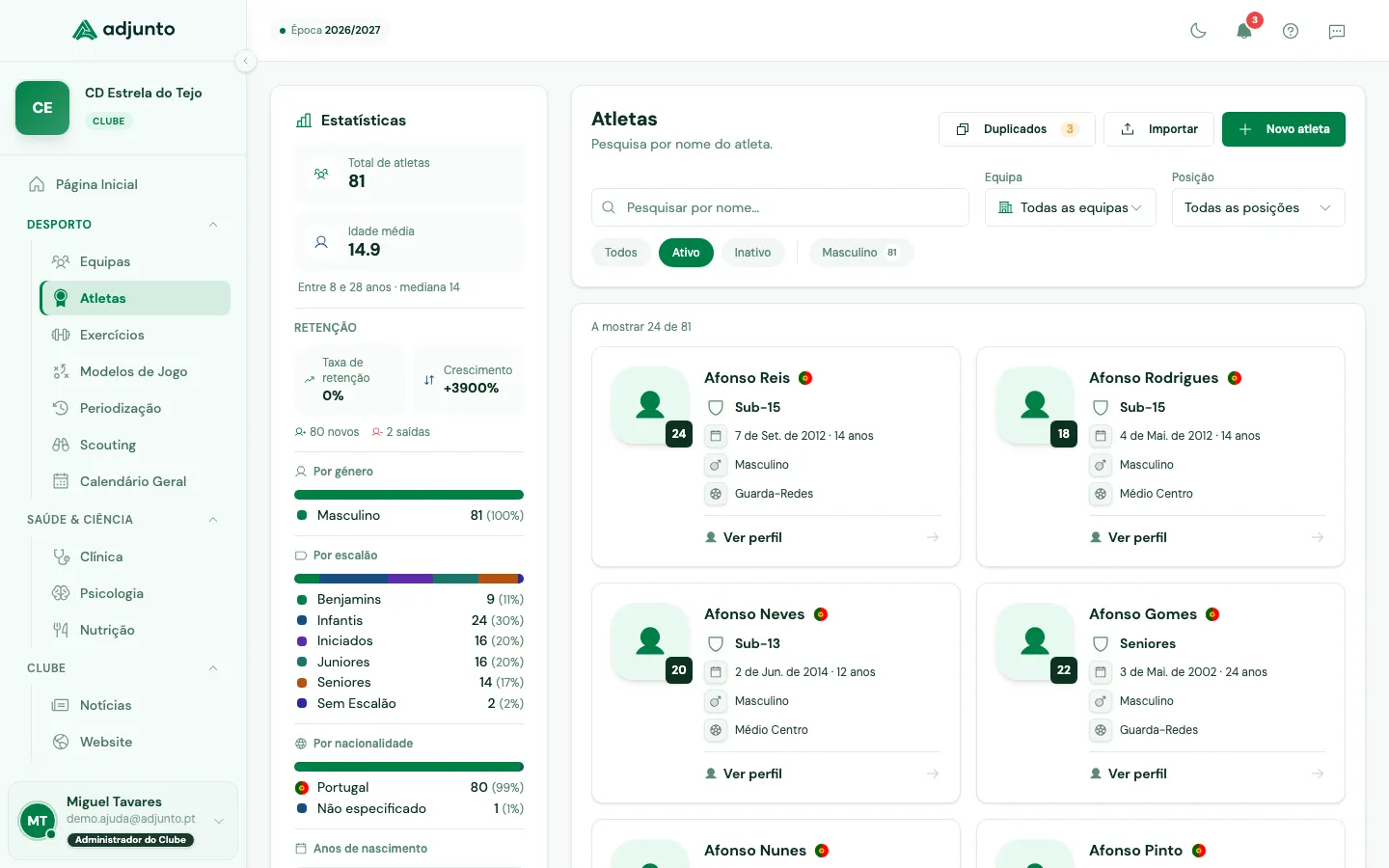
Task: Select the Ativo status filter
Action: point(686,253)
